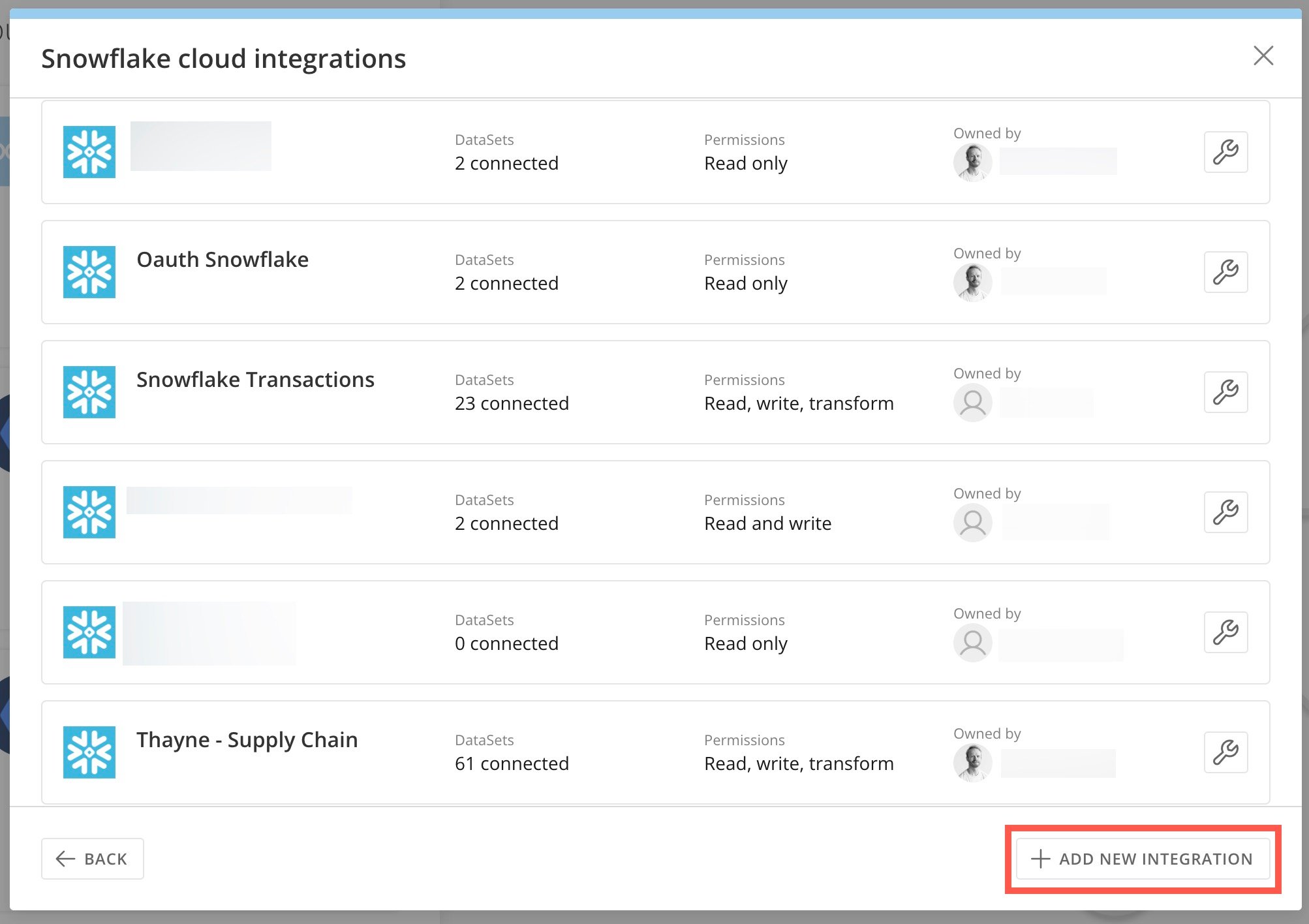Click "Read, write, transform" for Snowflake Transactions
Viewport: 1309px width, 924px height.
pos(799,403)
